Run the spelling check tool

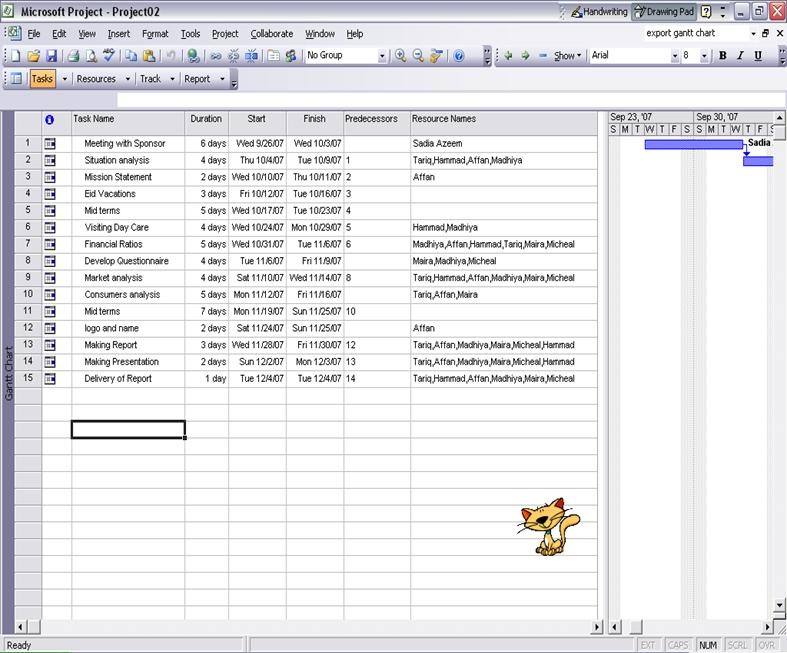point(108,56)
